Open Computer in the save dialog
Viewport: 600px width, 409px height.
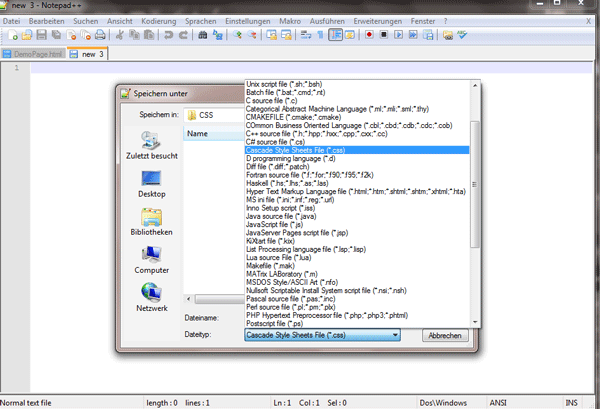152,260
